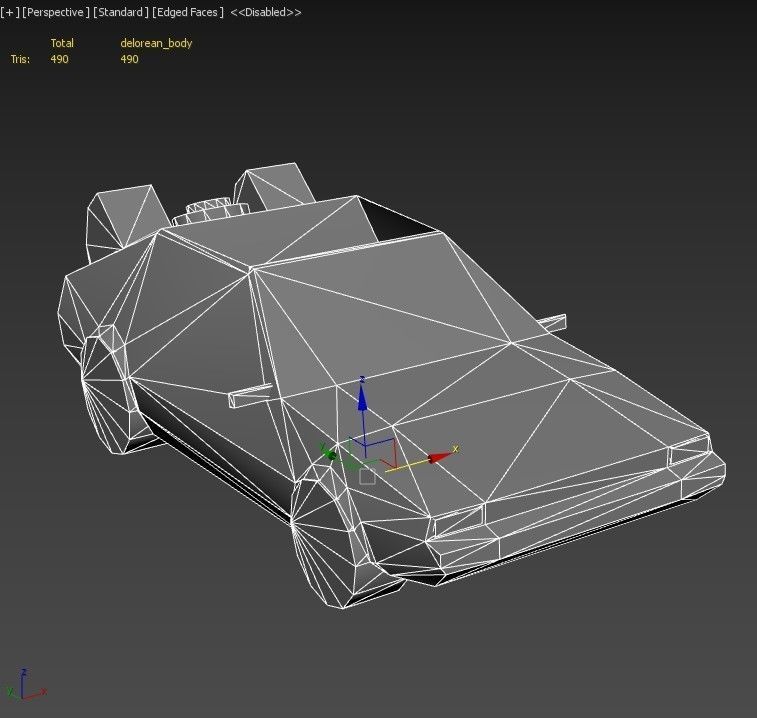This screenshot has width=757, height=718.
Task: Click the Total statistics column header
Action: 62,43
